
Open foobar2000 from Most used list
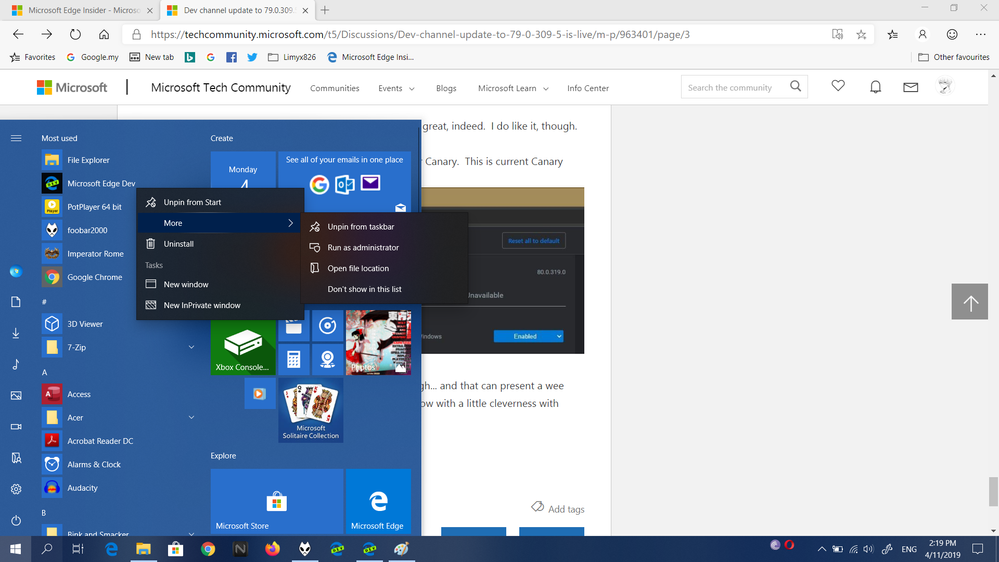[87, 230]
